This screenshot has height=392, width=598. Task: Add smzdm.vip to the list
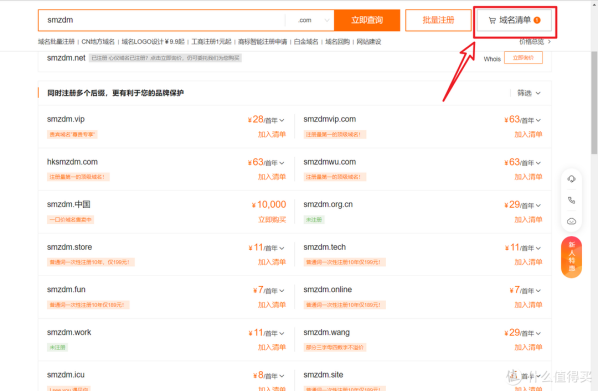272,134
